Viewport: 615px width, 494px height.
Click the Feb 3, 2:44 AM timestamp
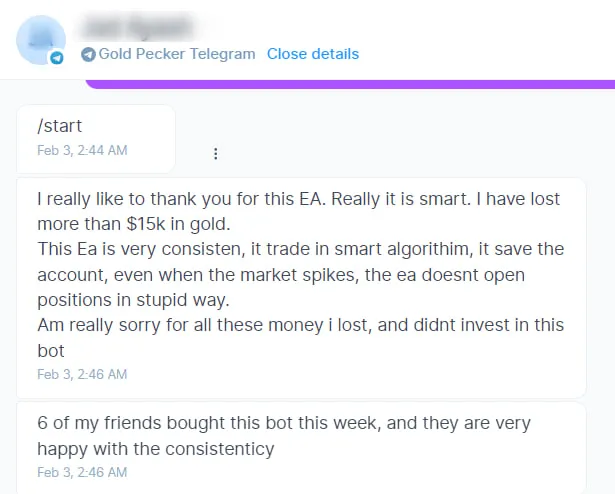coord(82,150)
